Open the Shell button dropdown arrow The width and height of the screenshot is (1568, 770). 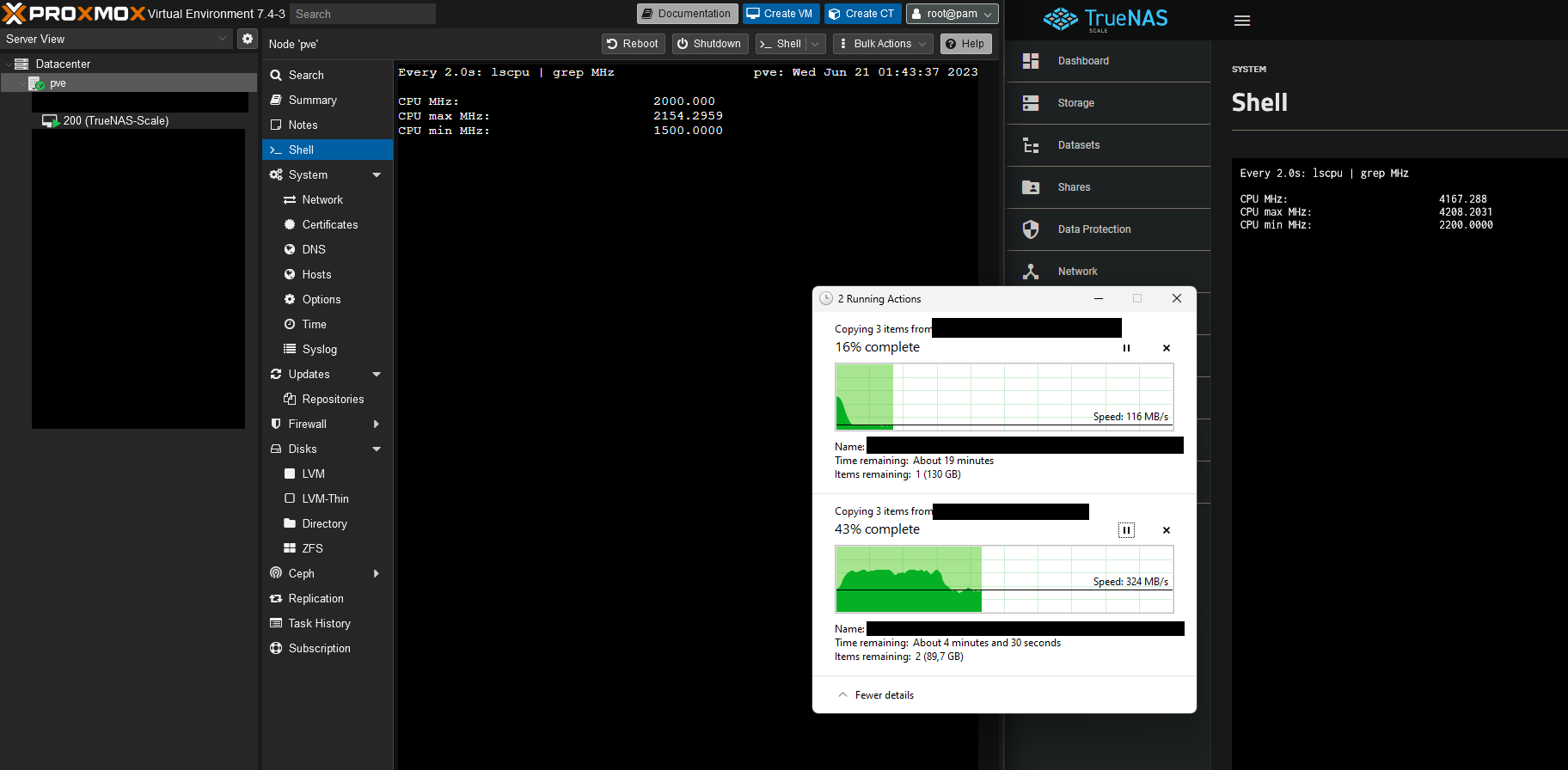(817, 44)
